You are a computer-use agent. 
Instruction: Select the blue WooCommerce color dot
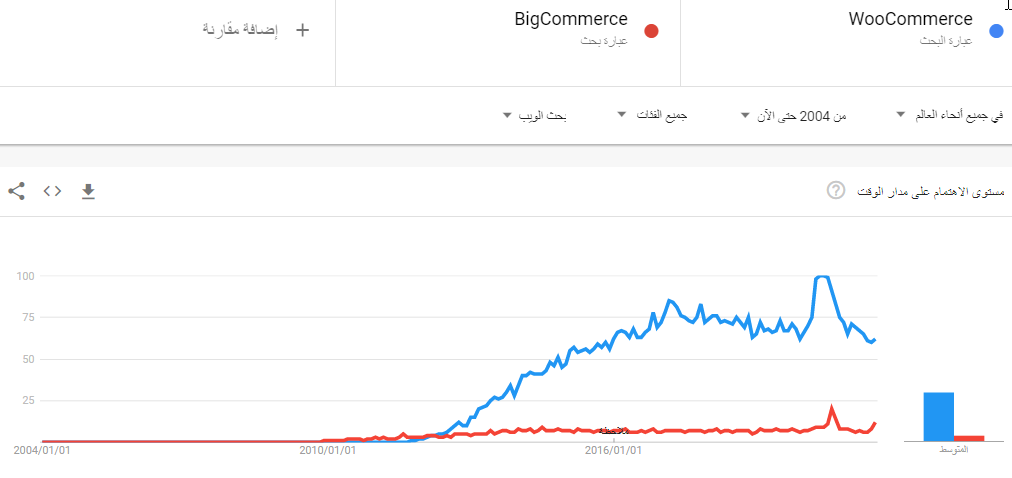[x=996, y=31]
